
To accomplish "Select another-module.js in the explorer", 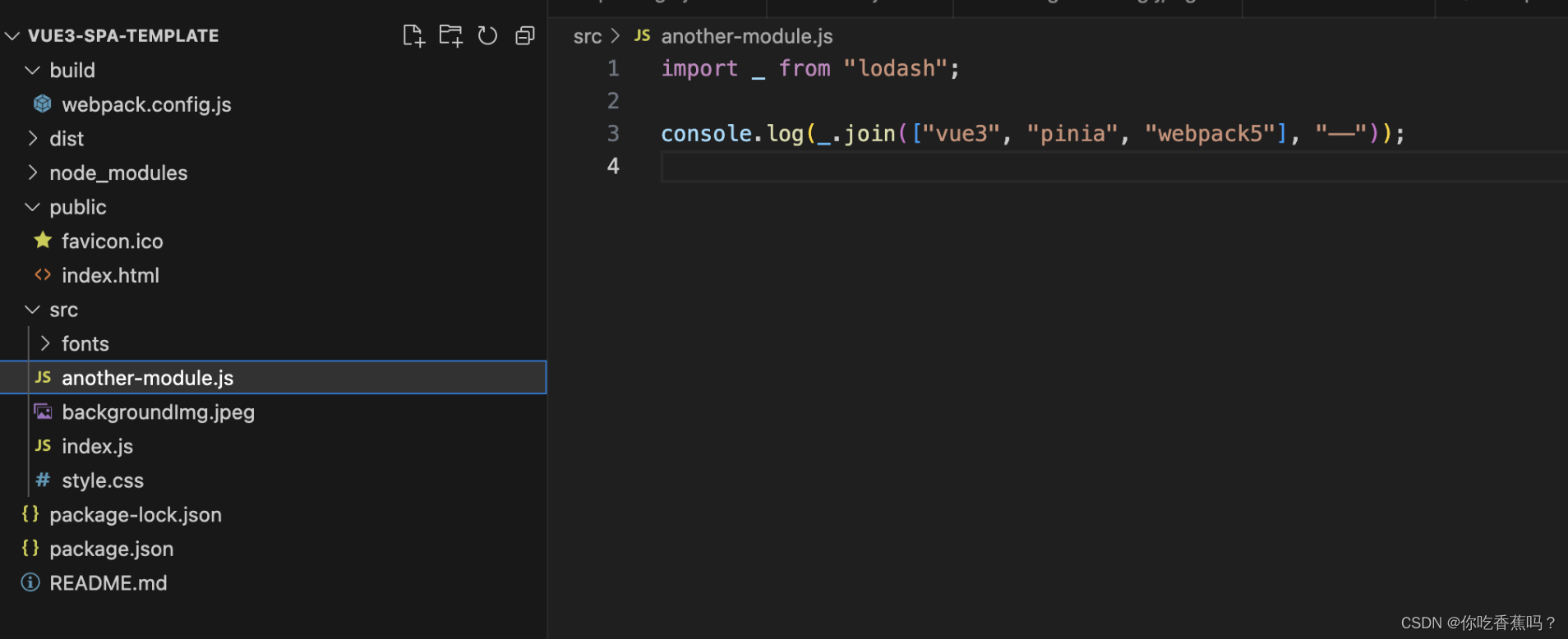I will pos(273,378).
